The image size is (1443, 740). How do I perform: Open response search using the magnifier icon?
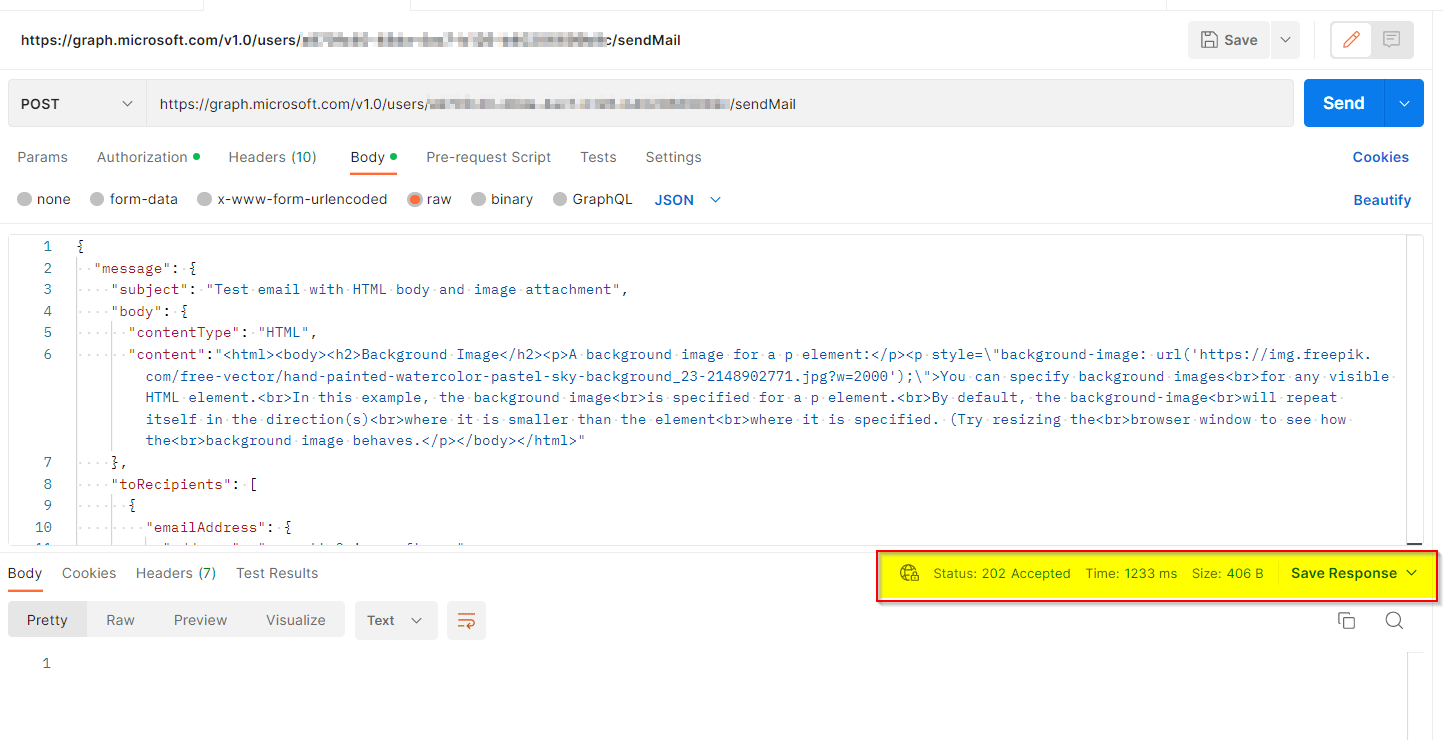coord(1394,620)
